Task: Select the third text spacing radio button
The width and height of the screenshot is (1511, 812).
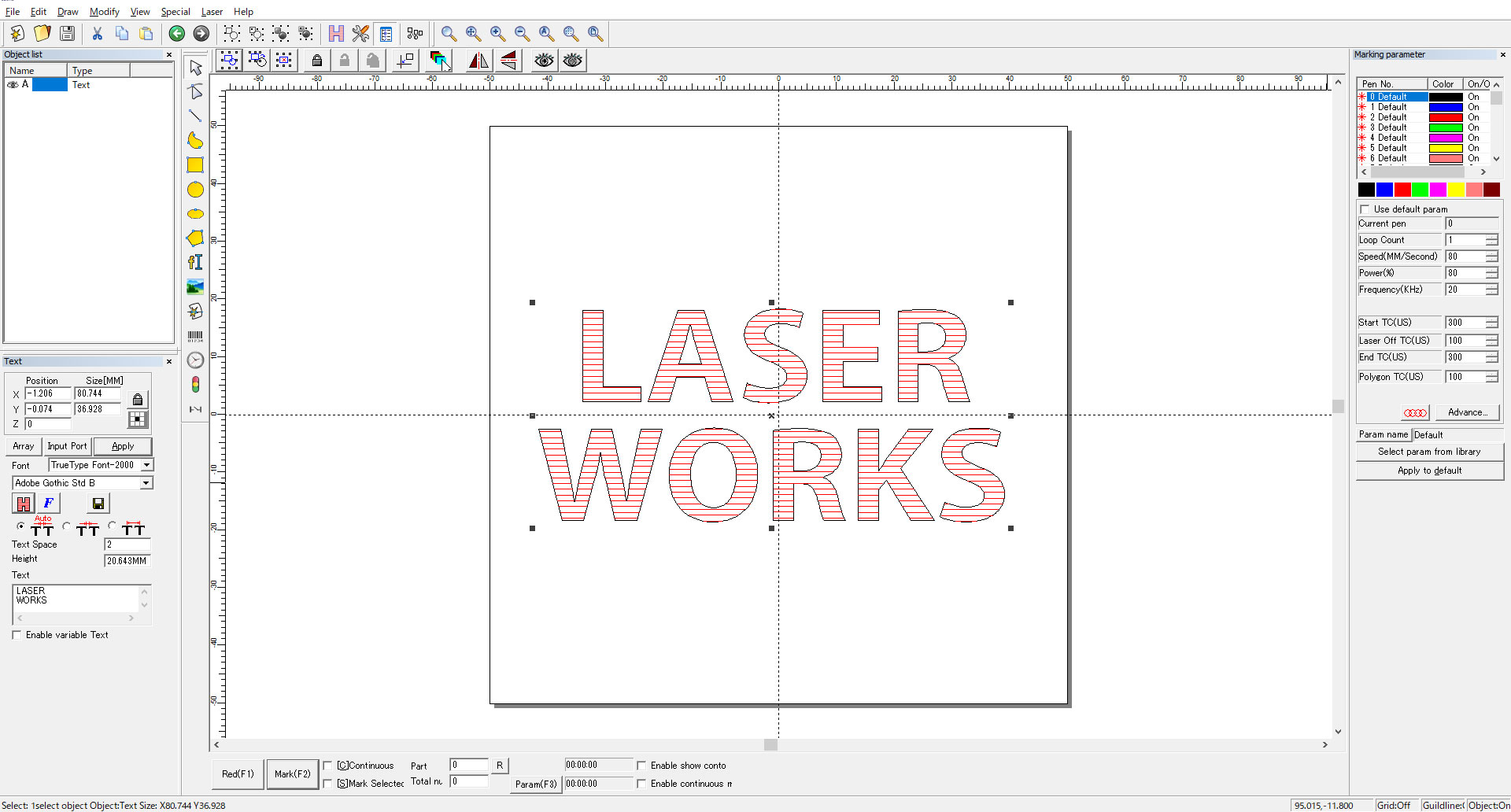Action: [112, 526]
